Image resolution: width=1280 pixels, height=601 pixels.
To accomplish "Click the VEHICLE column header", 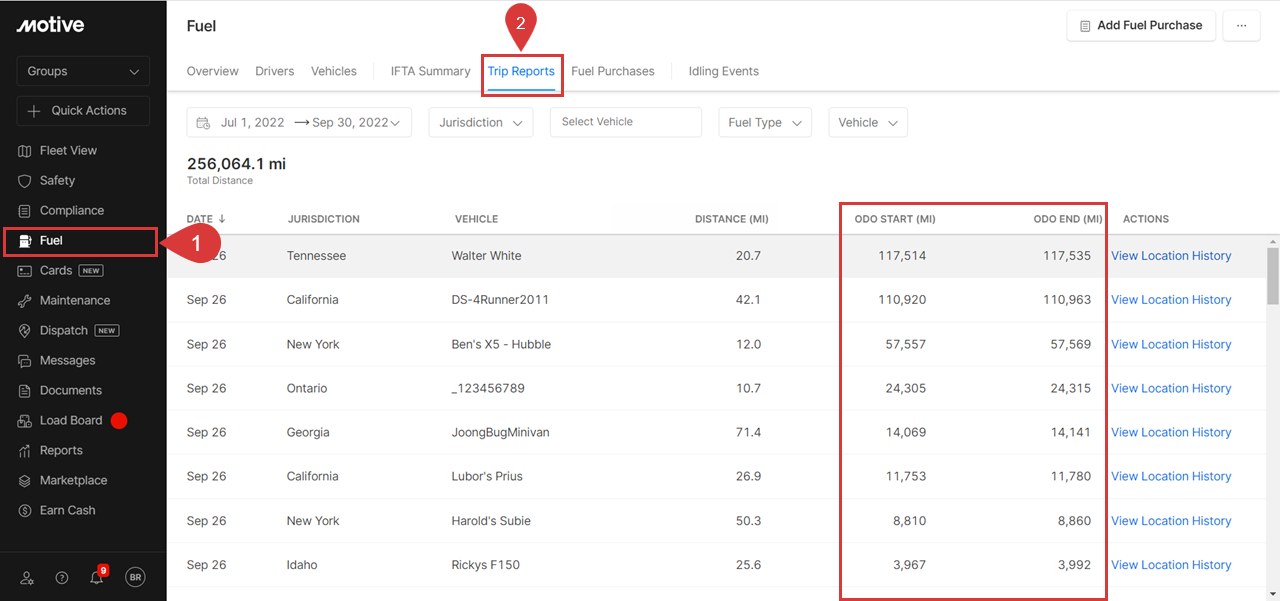I will 476,219.
